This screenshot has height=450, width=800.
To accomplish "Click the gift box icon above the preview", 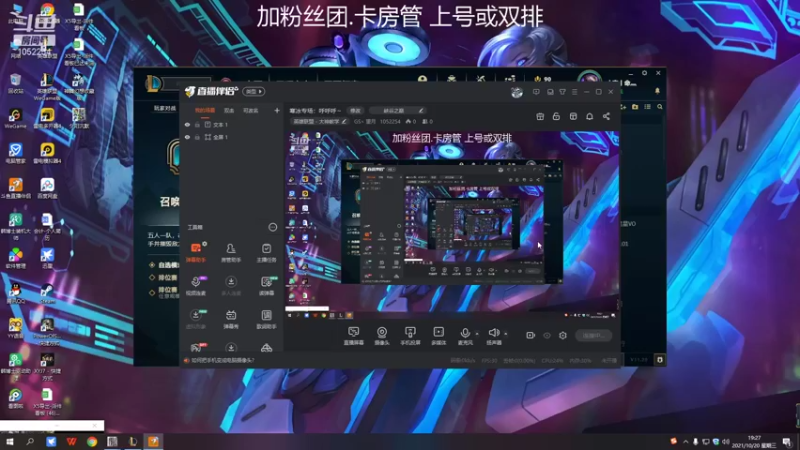I will coord(540,116).
